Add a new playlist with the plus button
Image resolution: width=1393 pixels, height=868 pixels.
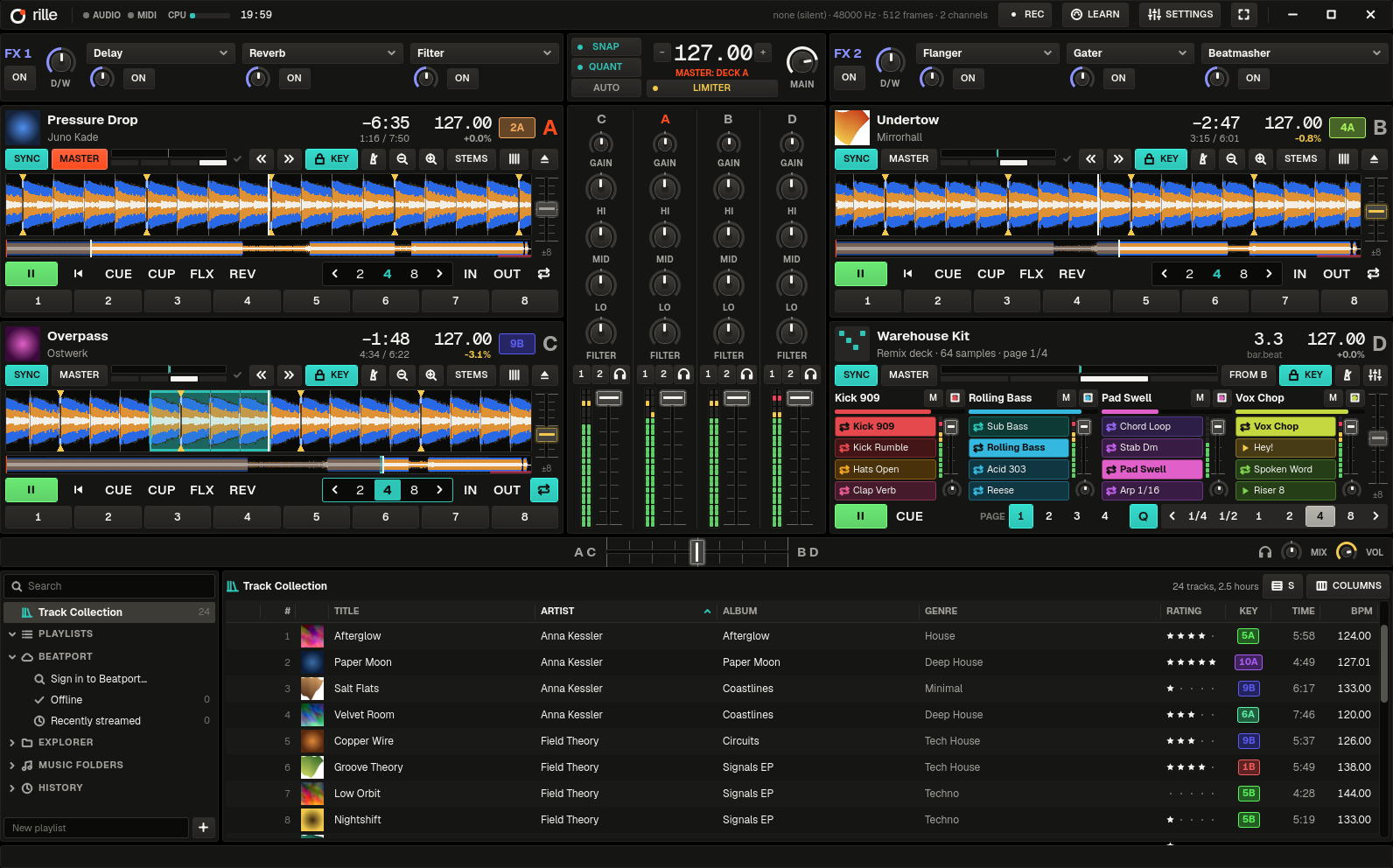pos(203,828)
